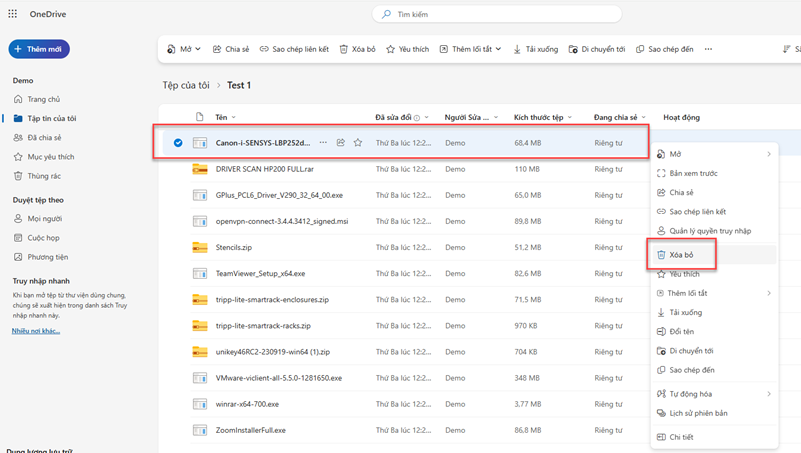Expand the Mở dropdown in the toolbar
This screenshot has height=453, width=801.
(x=185, y=49)
